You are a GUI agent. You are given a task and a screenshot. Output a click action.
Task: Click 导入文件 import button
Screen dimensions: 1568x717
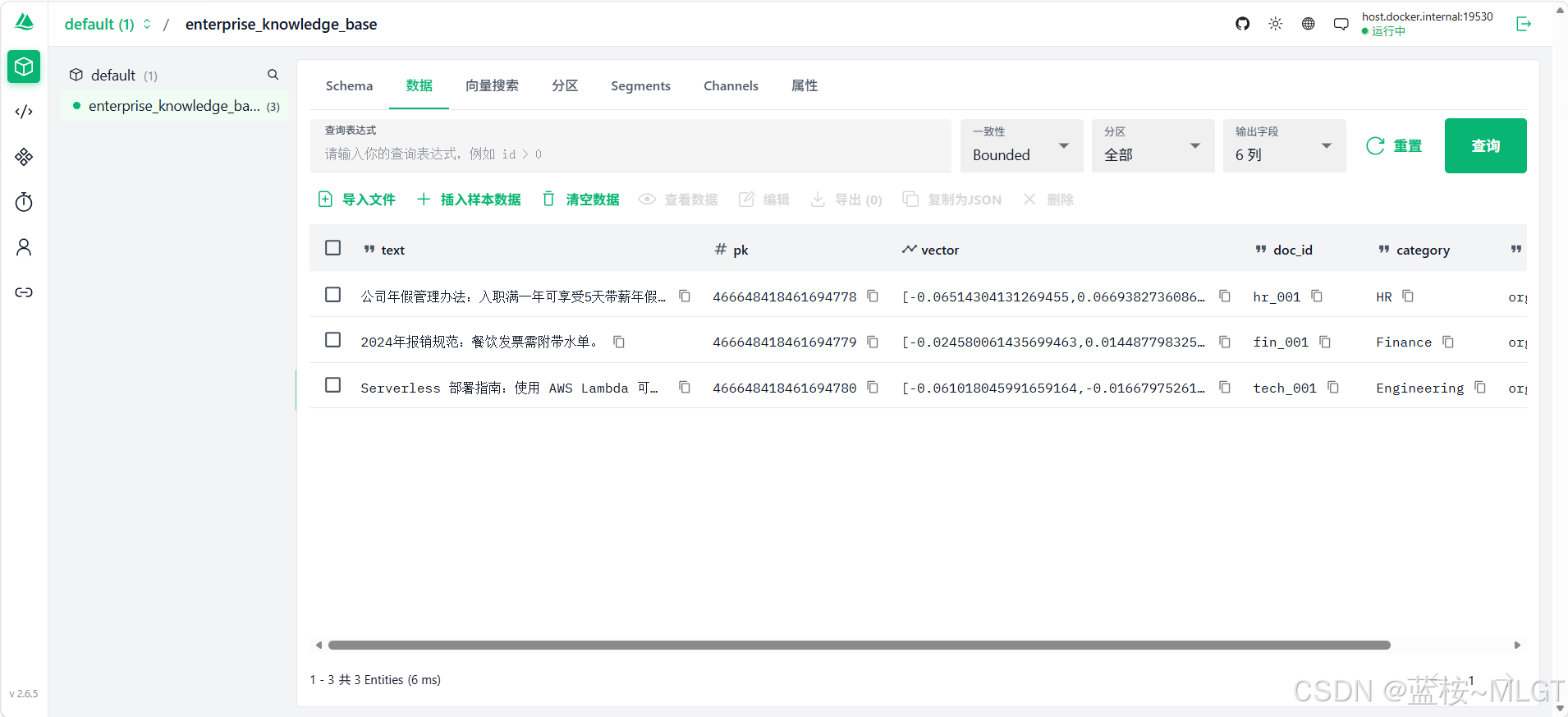click(x=356, y=200)
